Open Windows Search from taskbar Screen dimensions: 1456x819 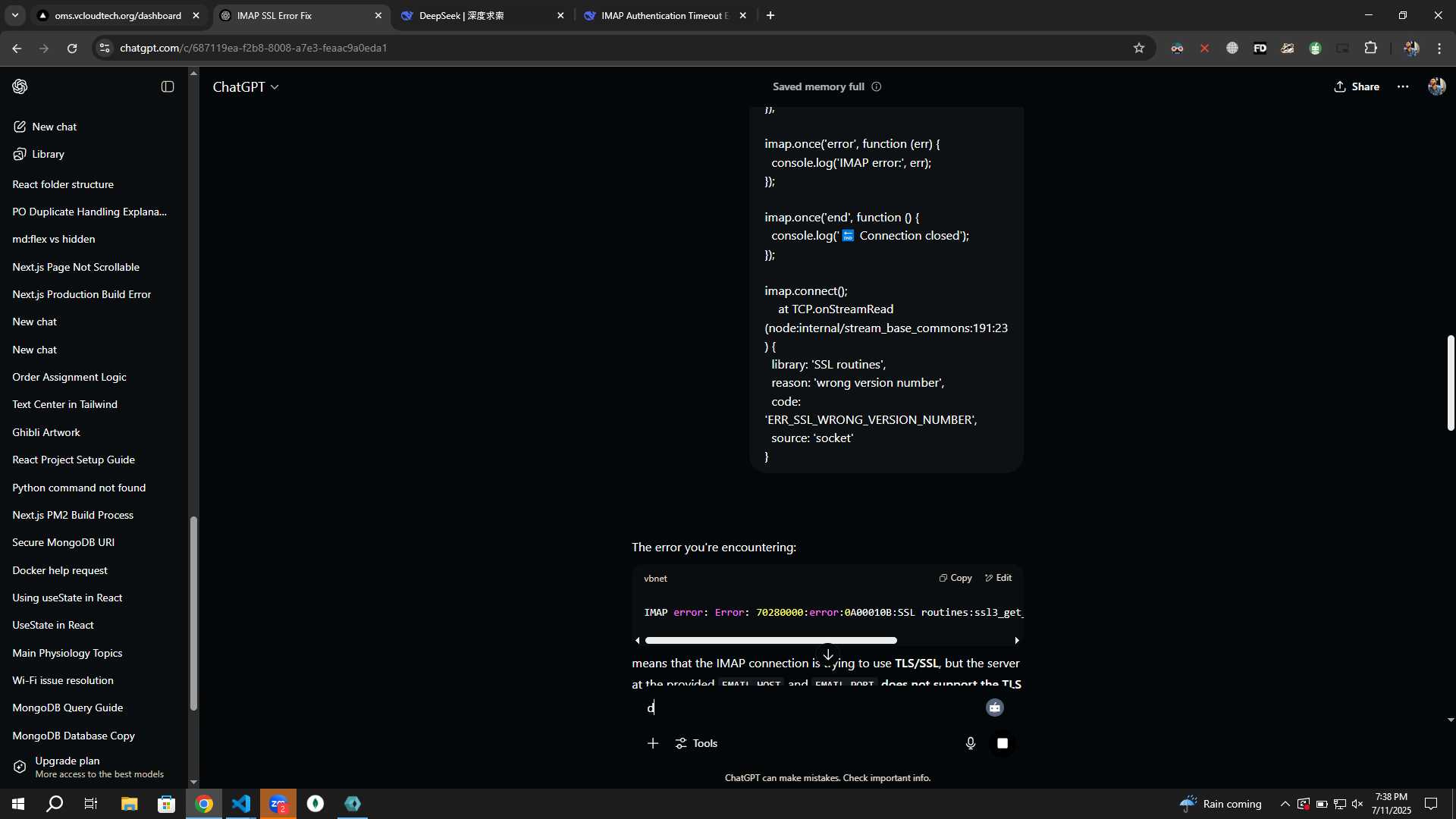pyautogui.click(x=55, y=804)
